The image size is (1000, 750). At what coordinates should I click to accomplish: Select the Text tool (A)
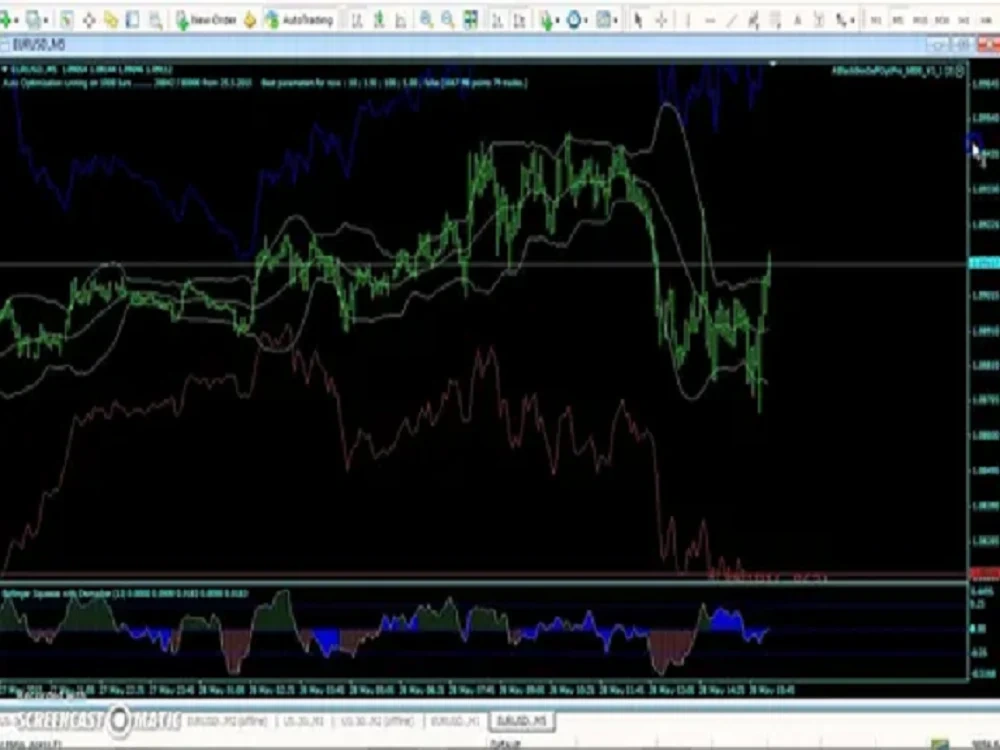[797, 20]
